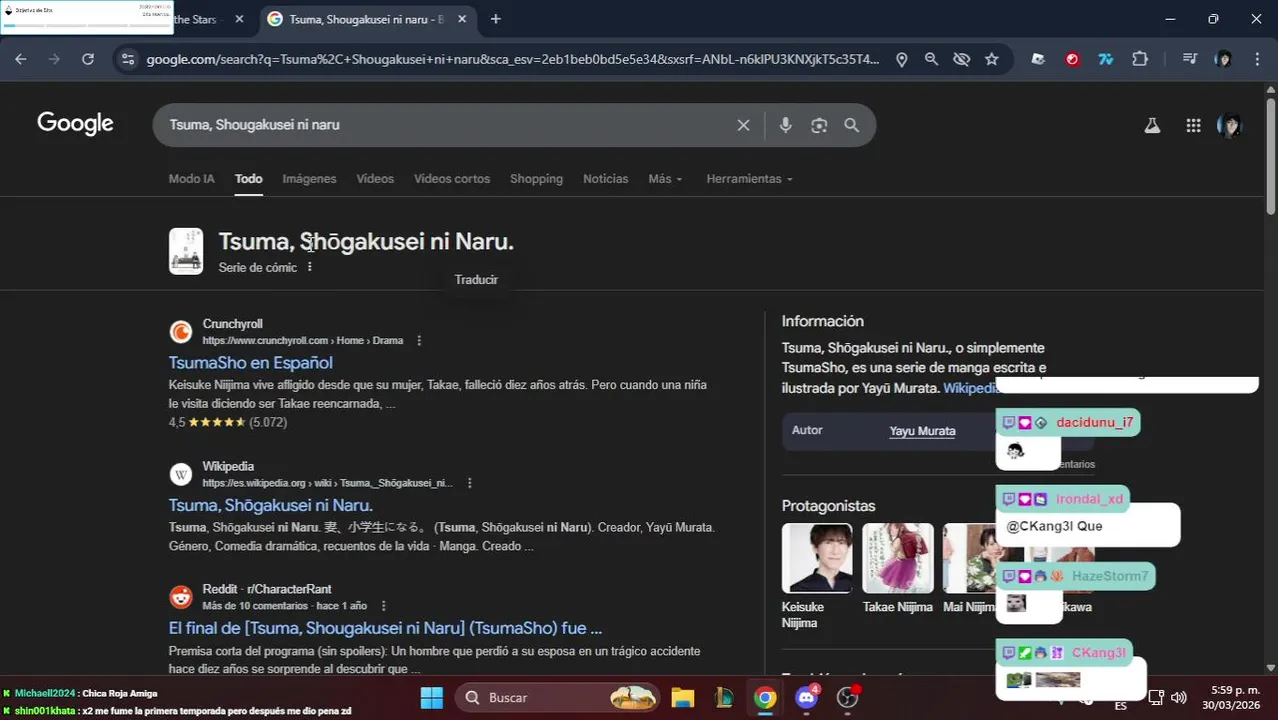Open League of Legends from the taskbar

724,697
